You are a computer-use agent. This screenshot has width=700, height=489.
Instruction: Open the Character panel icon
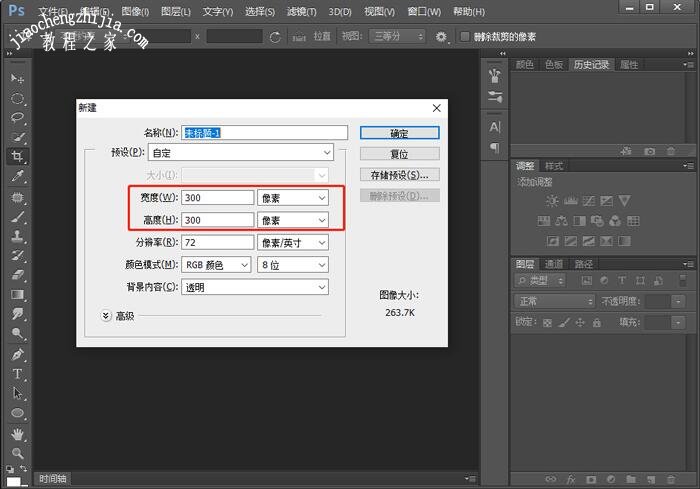tap(494, 127)
